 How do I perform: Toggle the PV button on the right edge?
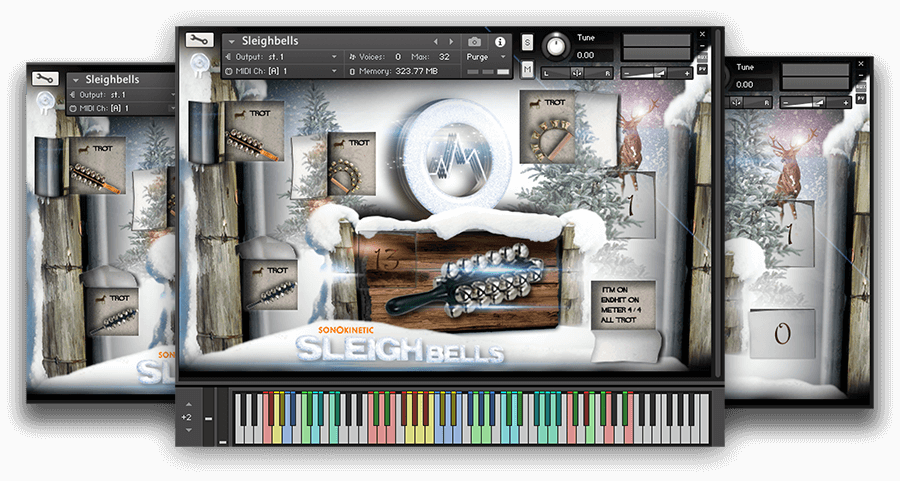pos(703,69)
